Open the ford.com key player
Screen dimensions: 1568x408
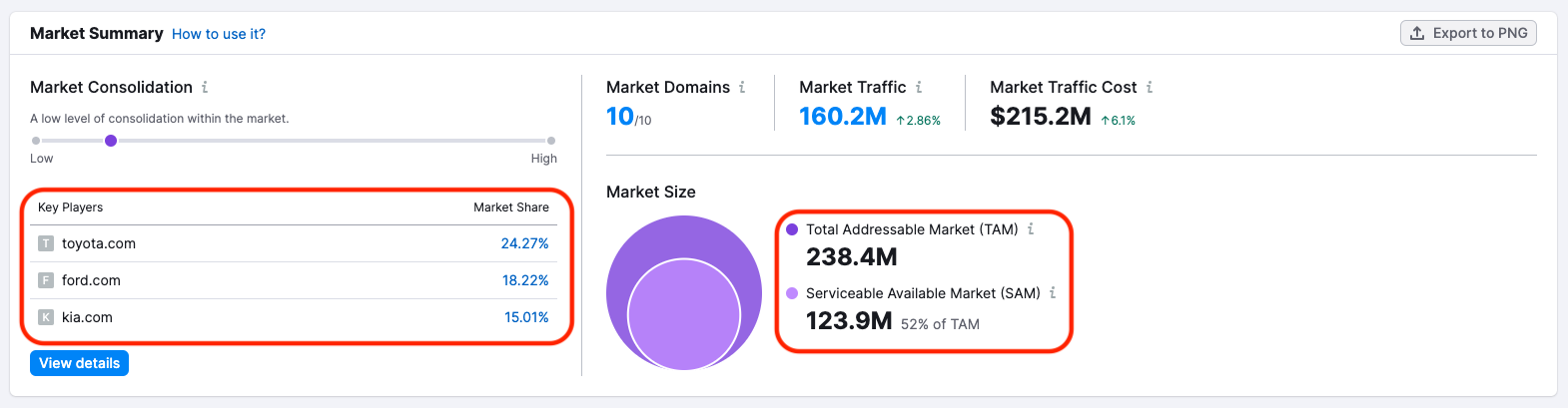coord(91,280)
